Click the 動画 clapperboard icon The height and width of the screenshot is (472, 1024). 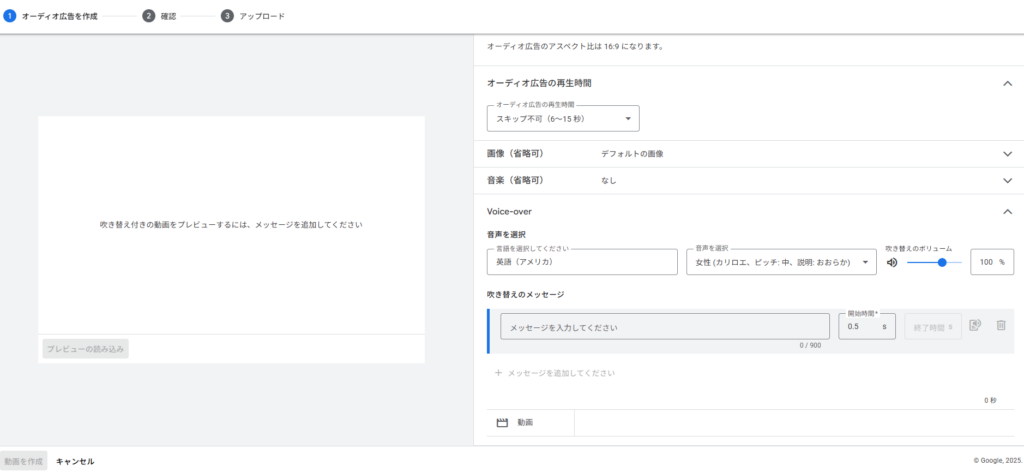click(503, 423)
